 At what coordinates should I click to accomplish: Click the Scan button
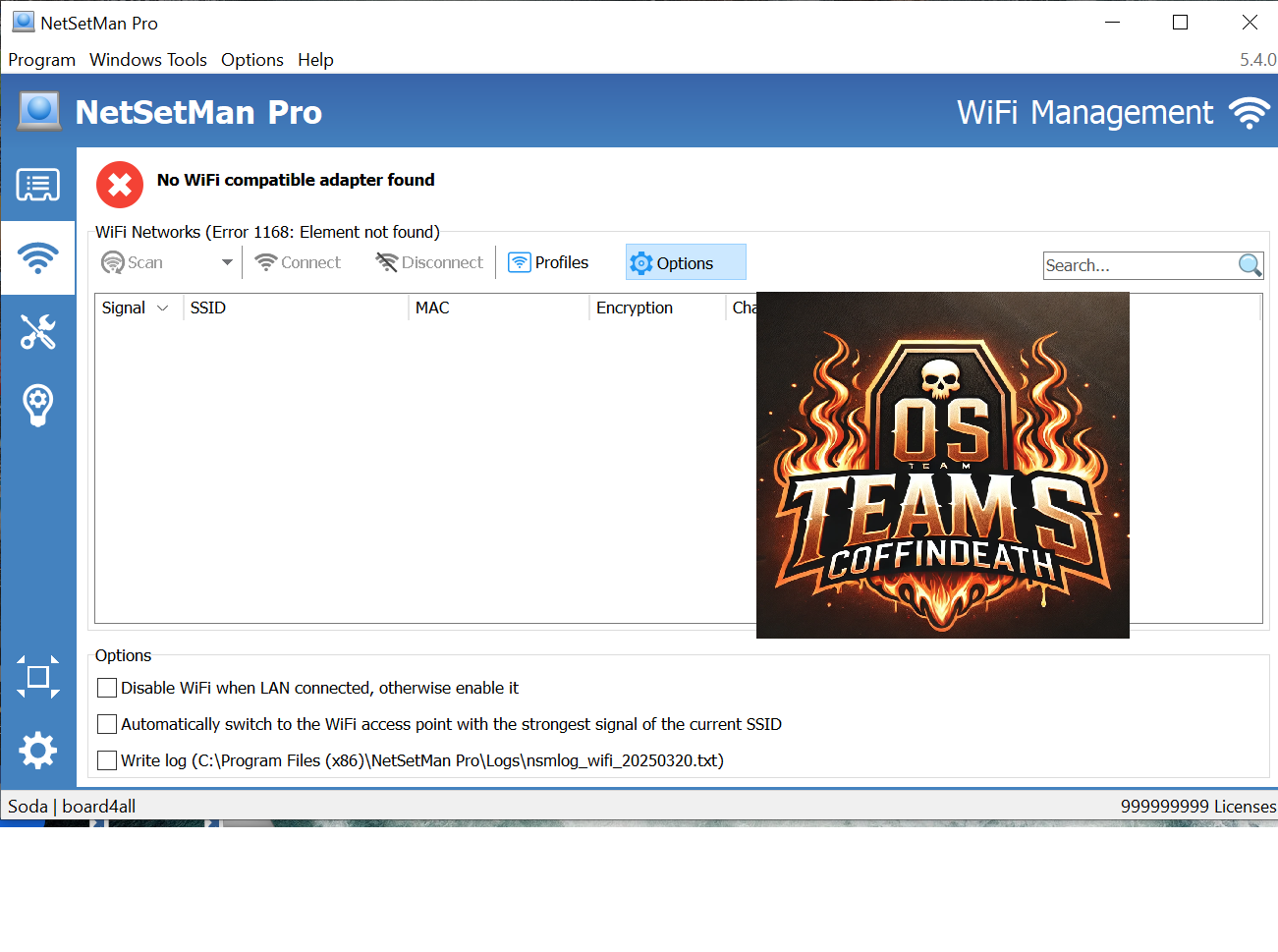tap(133, 262)
